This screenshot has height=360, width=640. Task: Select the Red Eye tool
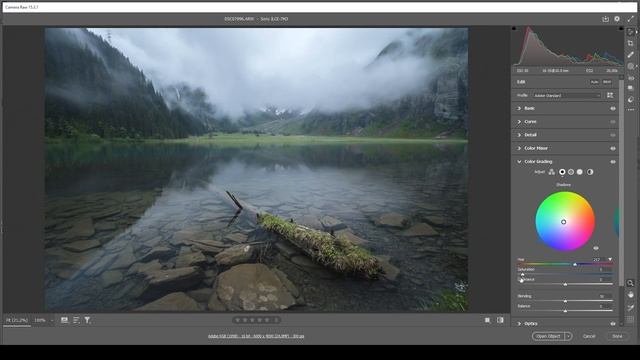click(631, 78)
